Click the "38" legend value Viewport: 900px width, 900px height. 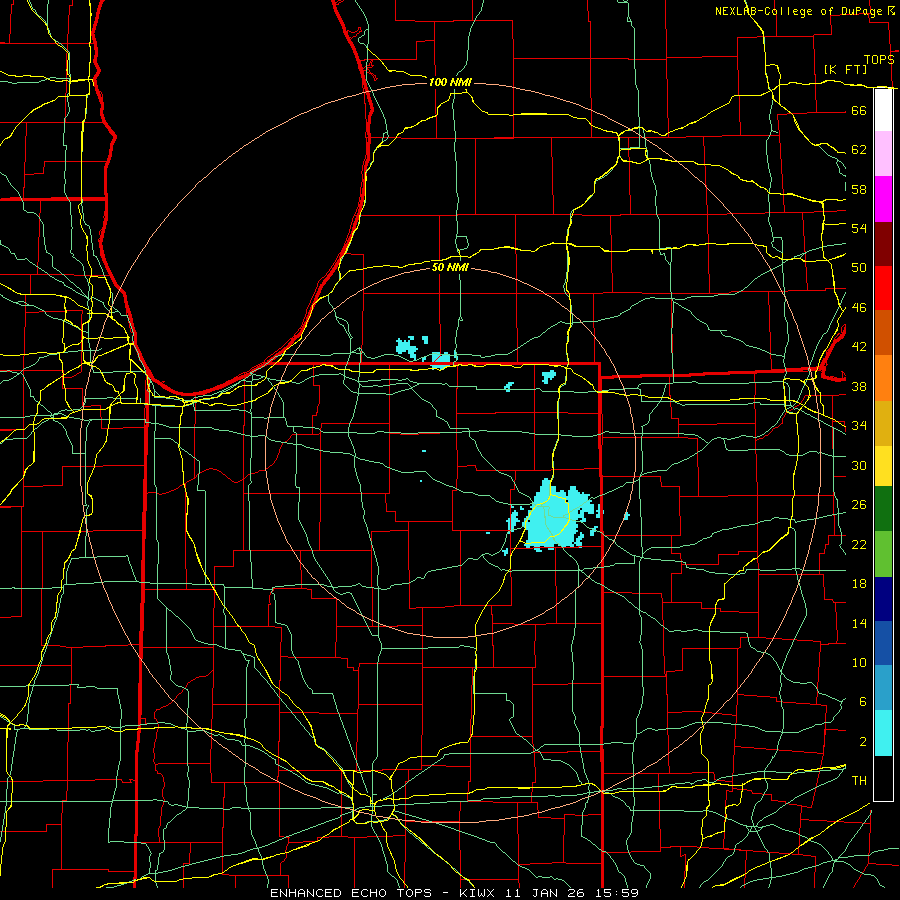(x=859, y=387)
